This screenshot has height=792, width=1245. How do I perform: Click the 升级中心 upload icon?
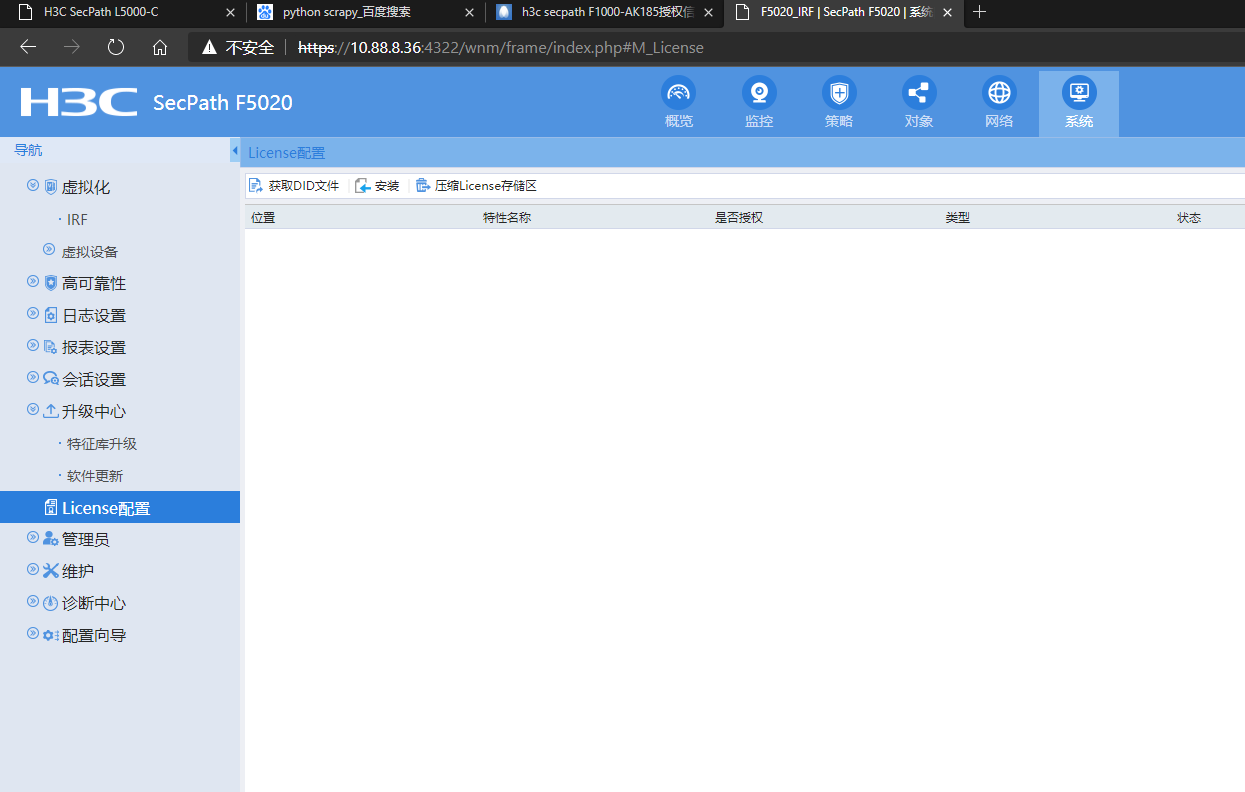51,411
